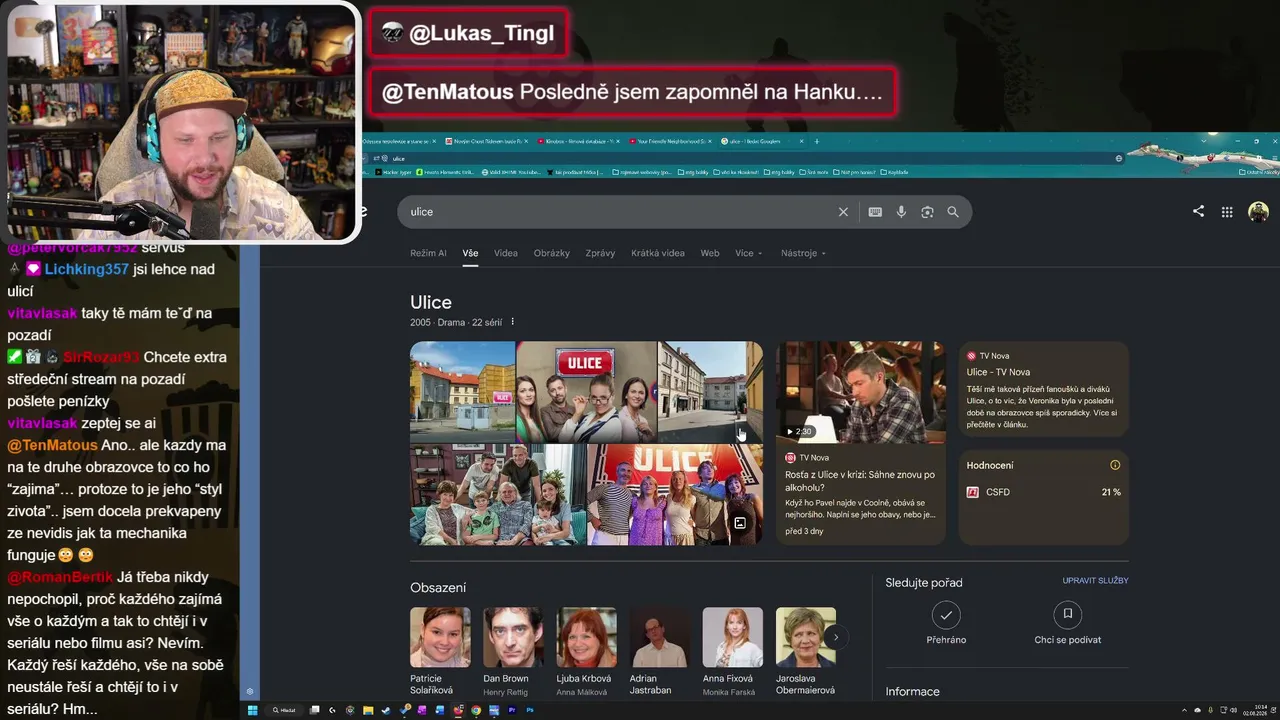This screenshot has height=720, width=1280.
Task: Switch to the Web results tab
Action: (710, 253)
